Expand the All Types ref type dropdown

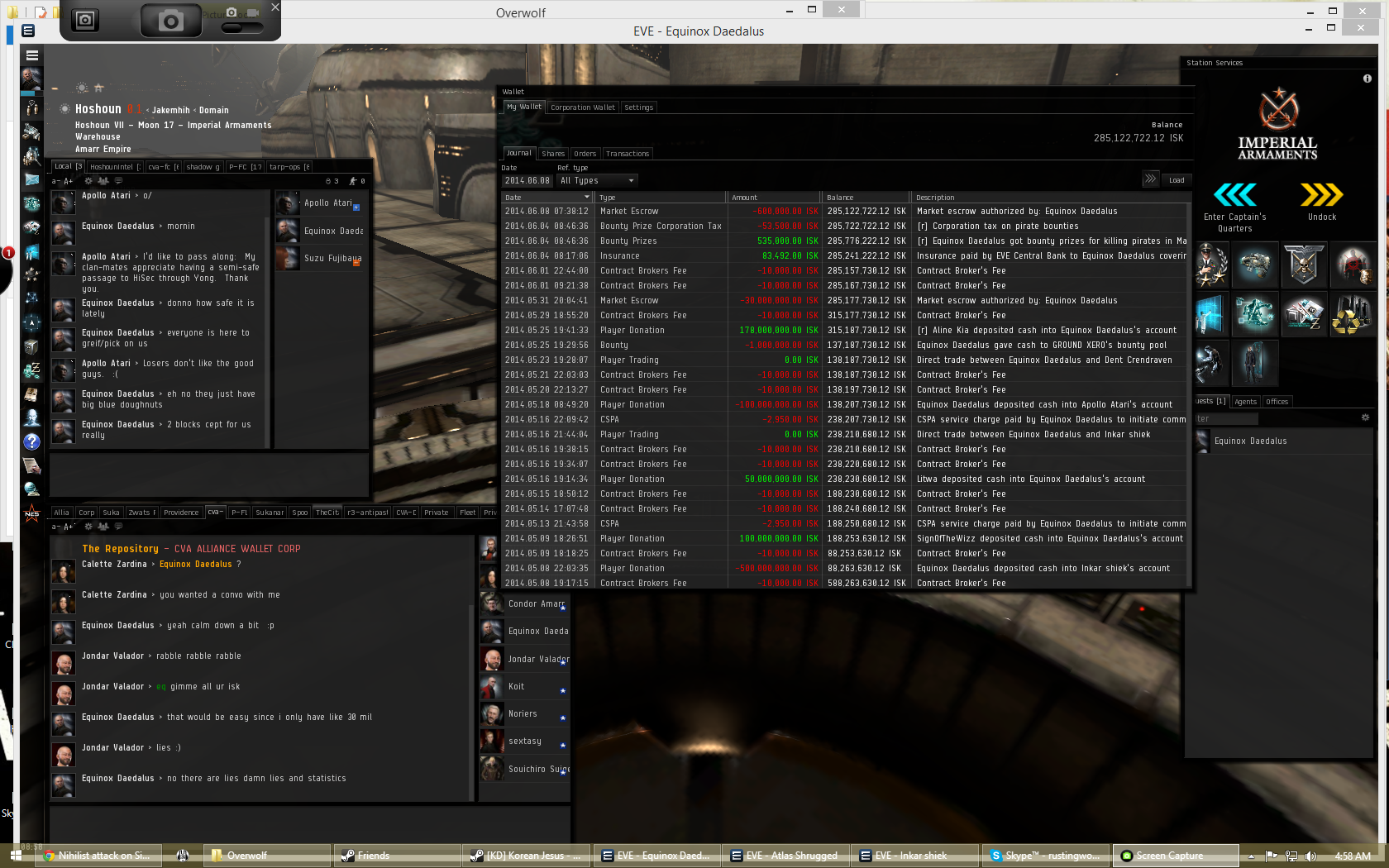point(596,180)
